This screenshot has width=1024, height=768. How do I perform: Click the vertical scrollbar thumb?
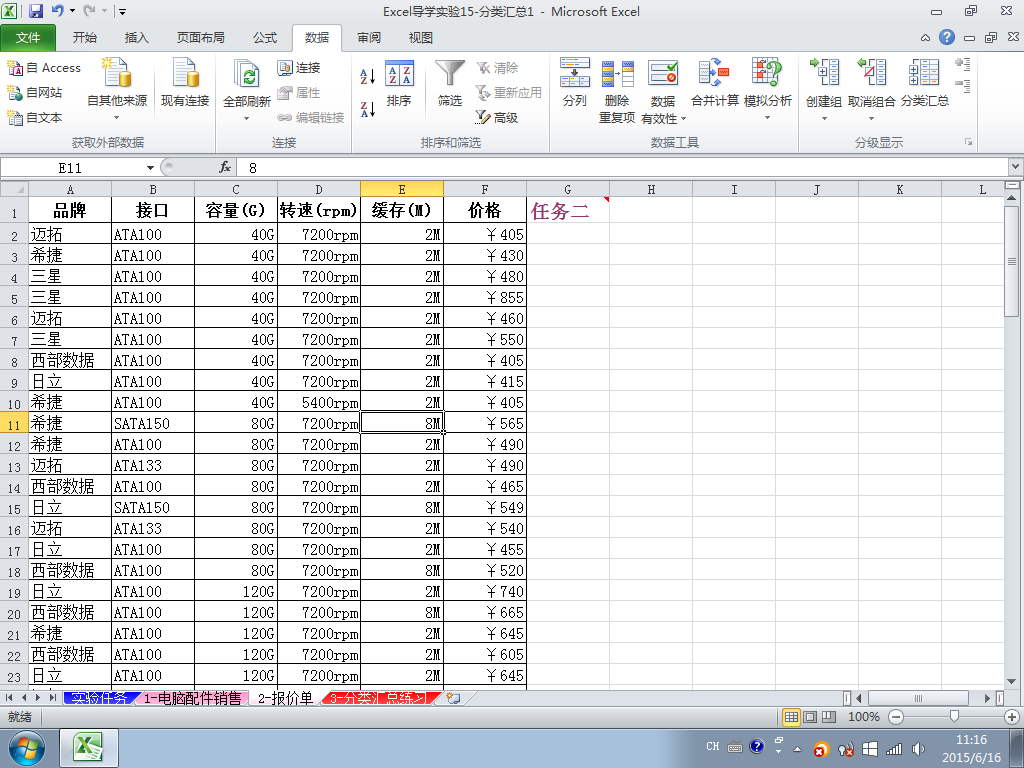click(1012, 261)
